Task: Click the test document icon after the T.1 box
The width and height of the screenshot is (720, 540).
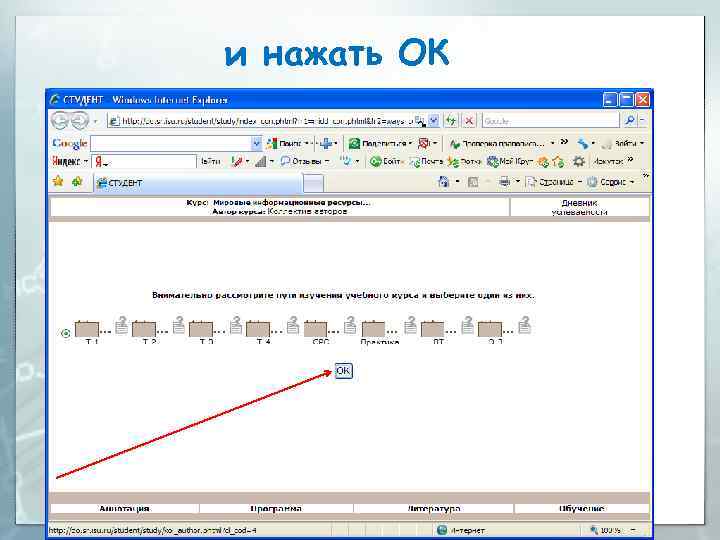Action: coord(121,325)
